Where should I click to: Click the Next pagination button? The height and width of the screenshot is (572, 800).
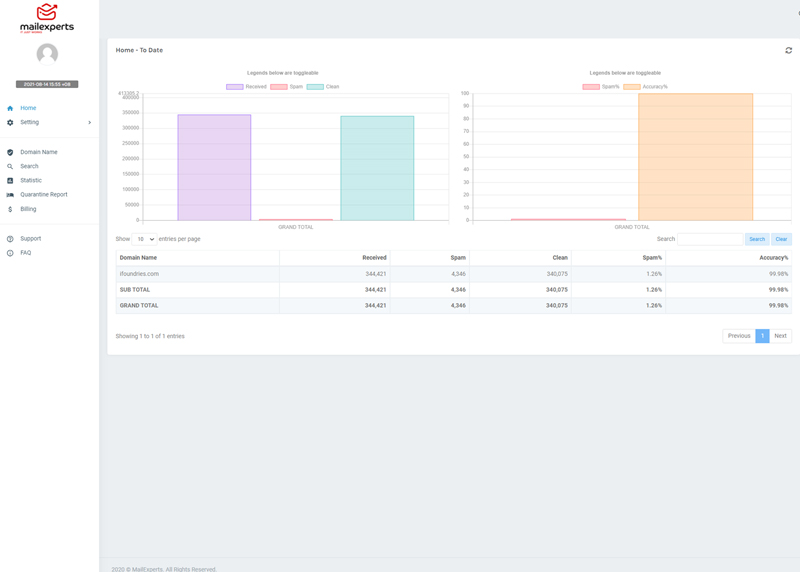(780, 336)
